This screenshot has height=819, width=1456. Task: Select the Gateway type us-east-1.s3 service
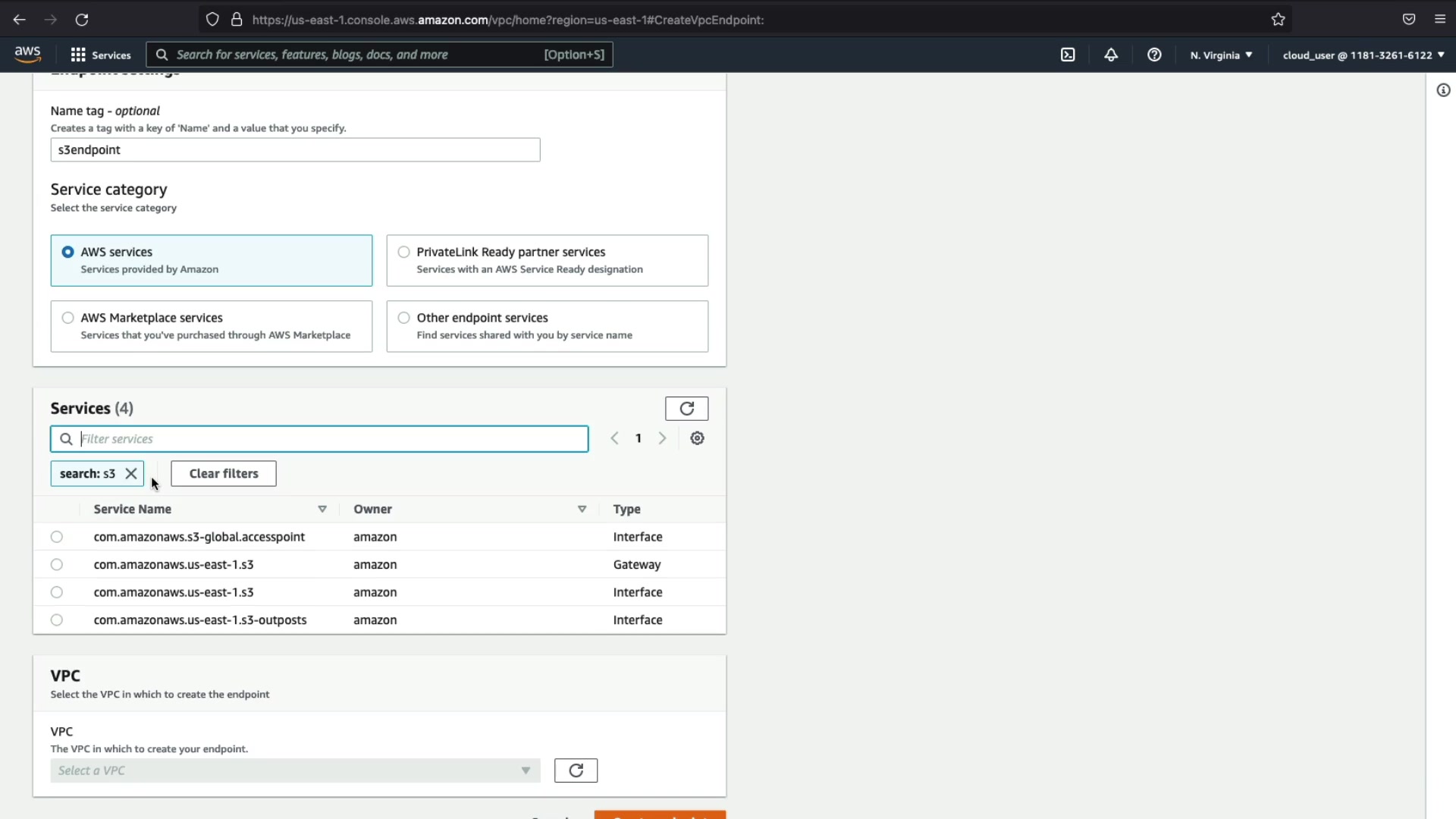pos(57,565)
